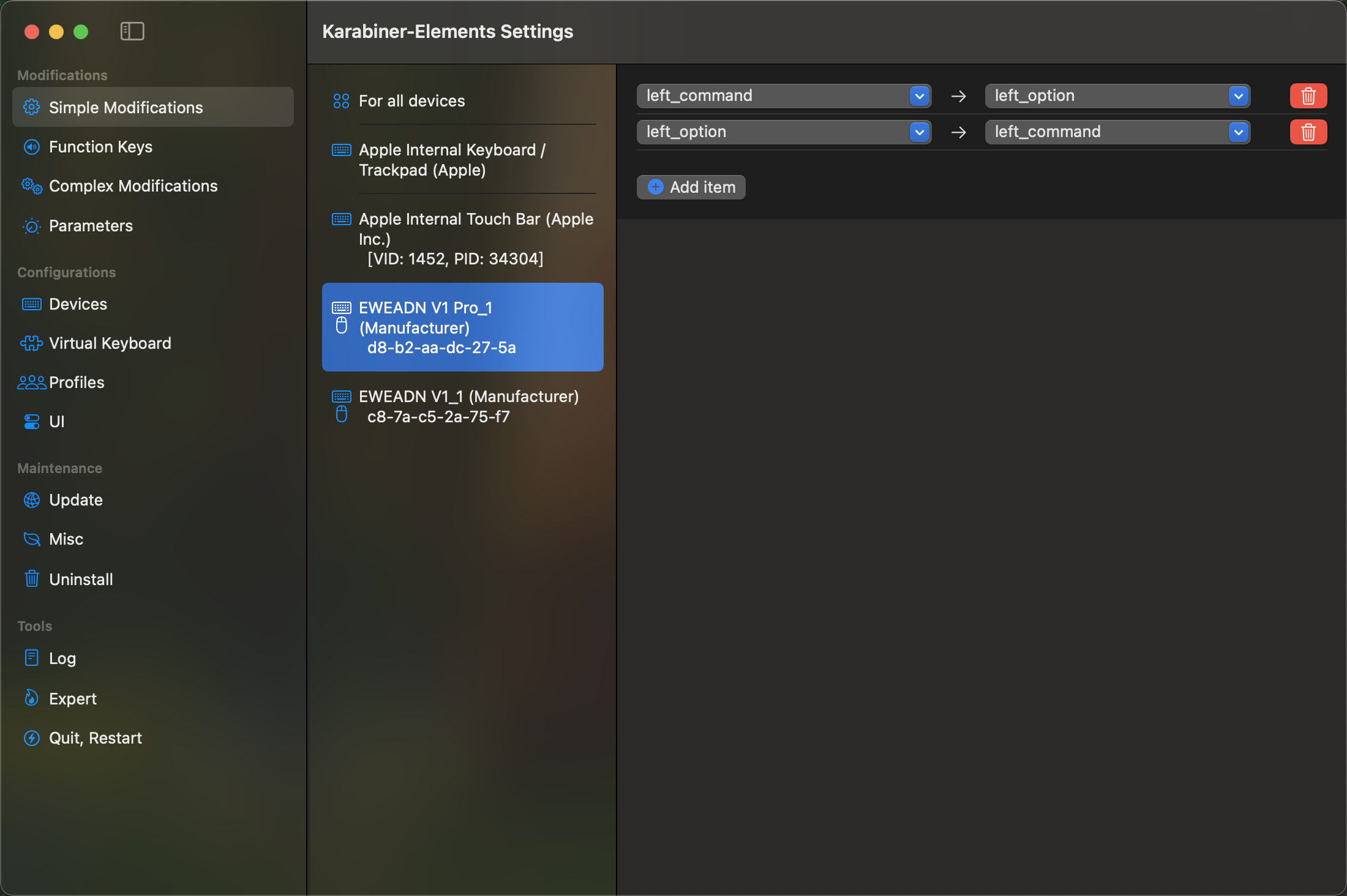Open the Devices configuration section
Screen dimensions: 1347x896
(x=78, y=304)
